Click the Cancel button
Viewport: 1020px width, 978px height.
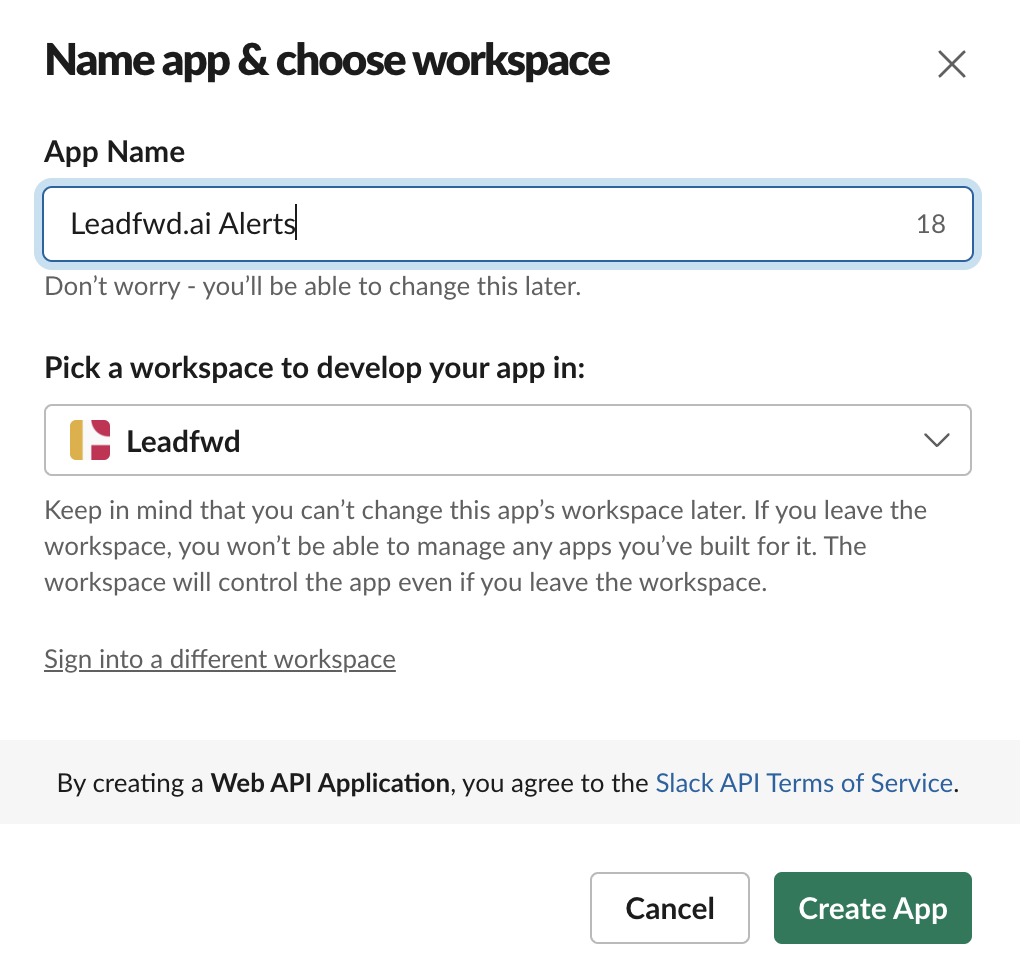[669, 908]
